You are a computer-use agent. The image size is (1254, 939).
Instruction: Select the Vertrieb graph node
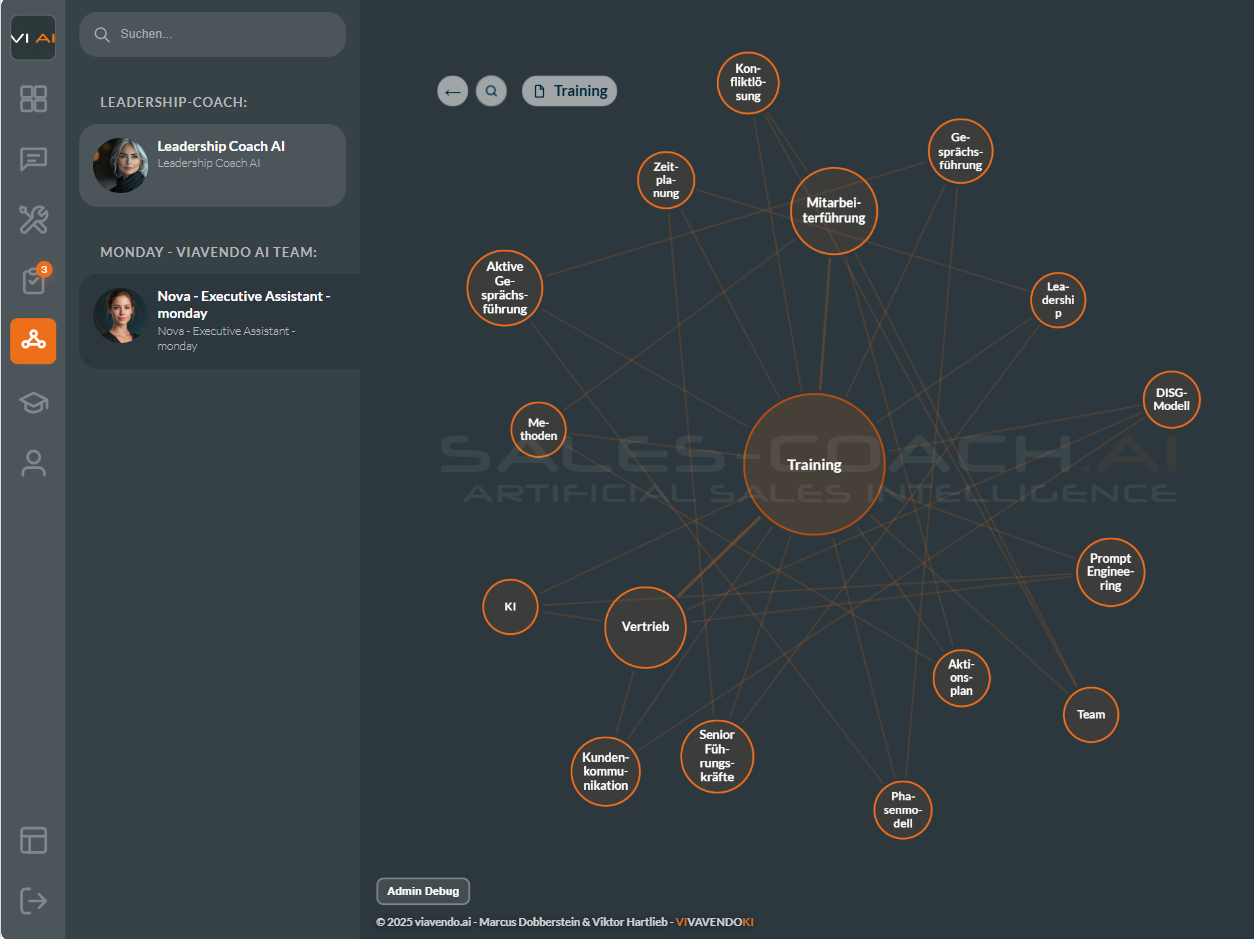(645, 627)
